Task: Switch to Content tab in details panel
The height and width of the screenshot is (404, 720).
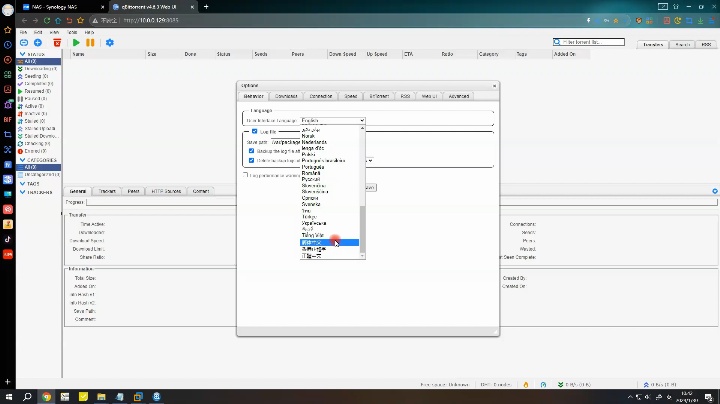Action: 201,191
